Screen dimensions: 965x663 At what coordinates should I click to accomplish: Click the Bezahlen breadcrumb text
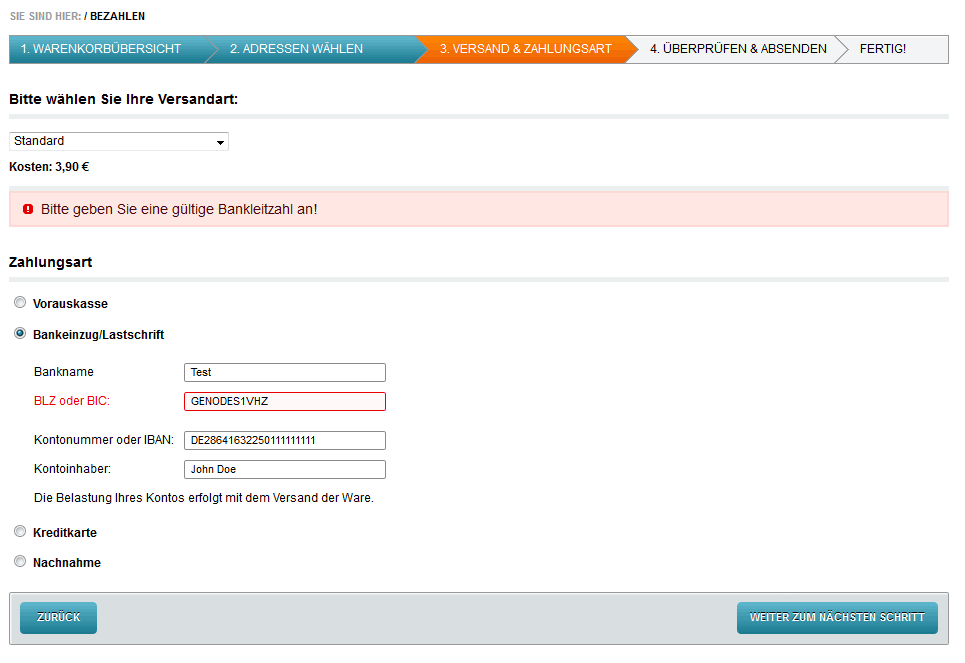point(117,17)
